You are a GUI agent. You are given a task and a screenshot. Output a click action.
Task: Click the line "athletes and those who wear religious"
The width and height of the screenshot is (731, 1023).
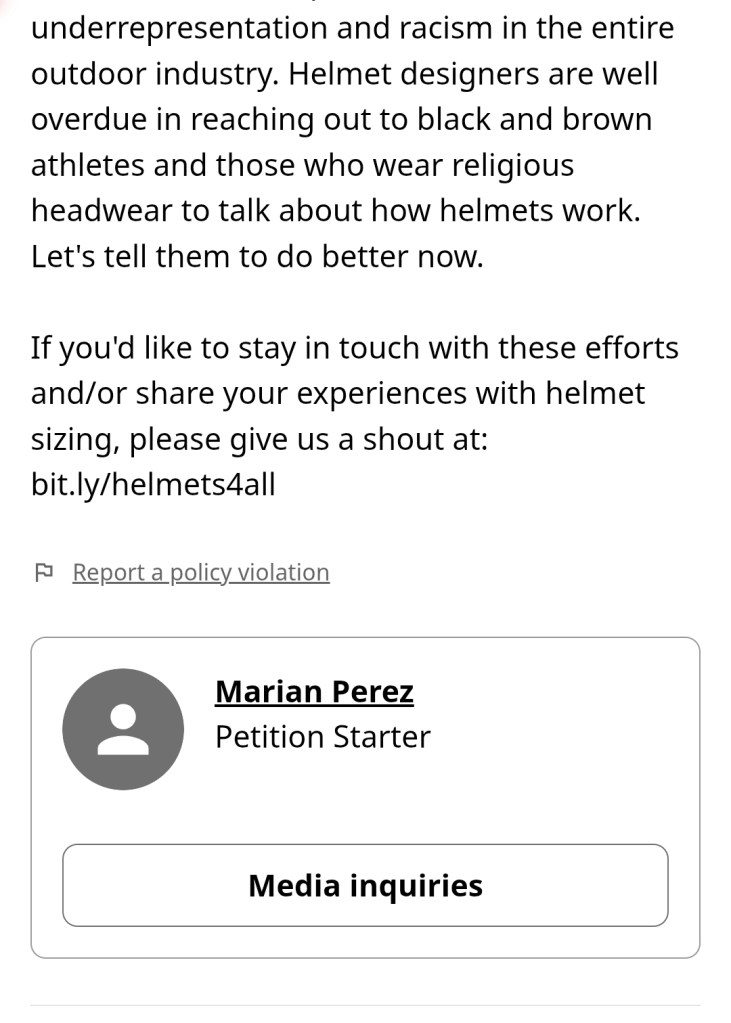pyautogui.click(x=302, y=165)
